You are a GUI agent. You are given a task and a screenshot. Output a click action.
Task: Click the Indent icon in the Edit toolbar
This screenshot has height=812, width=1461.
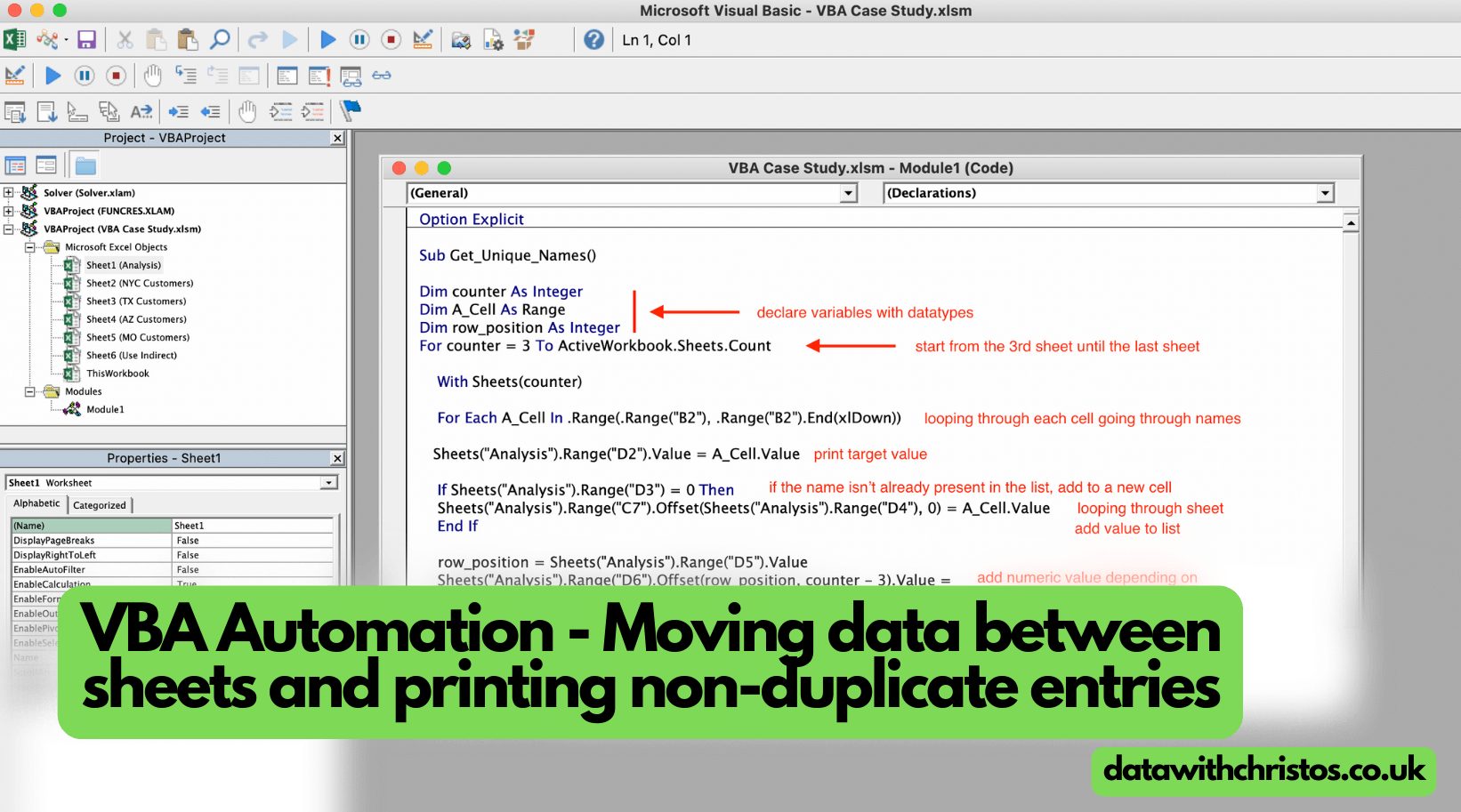(178, 111)
